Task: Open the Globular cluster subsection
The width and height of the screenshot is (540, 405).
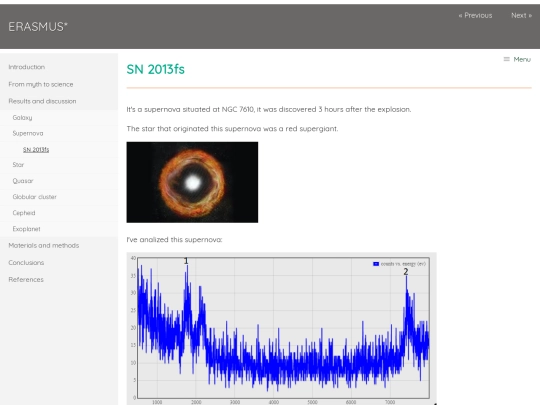Action: (34, 197)
